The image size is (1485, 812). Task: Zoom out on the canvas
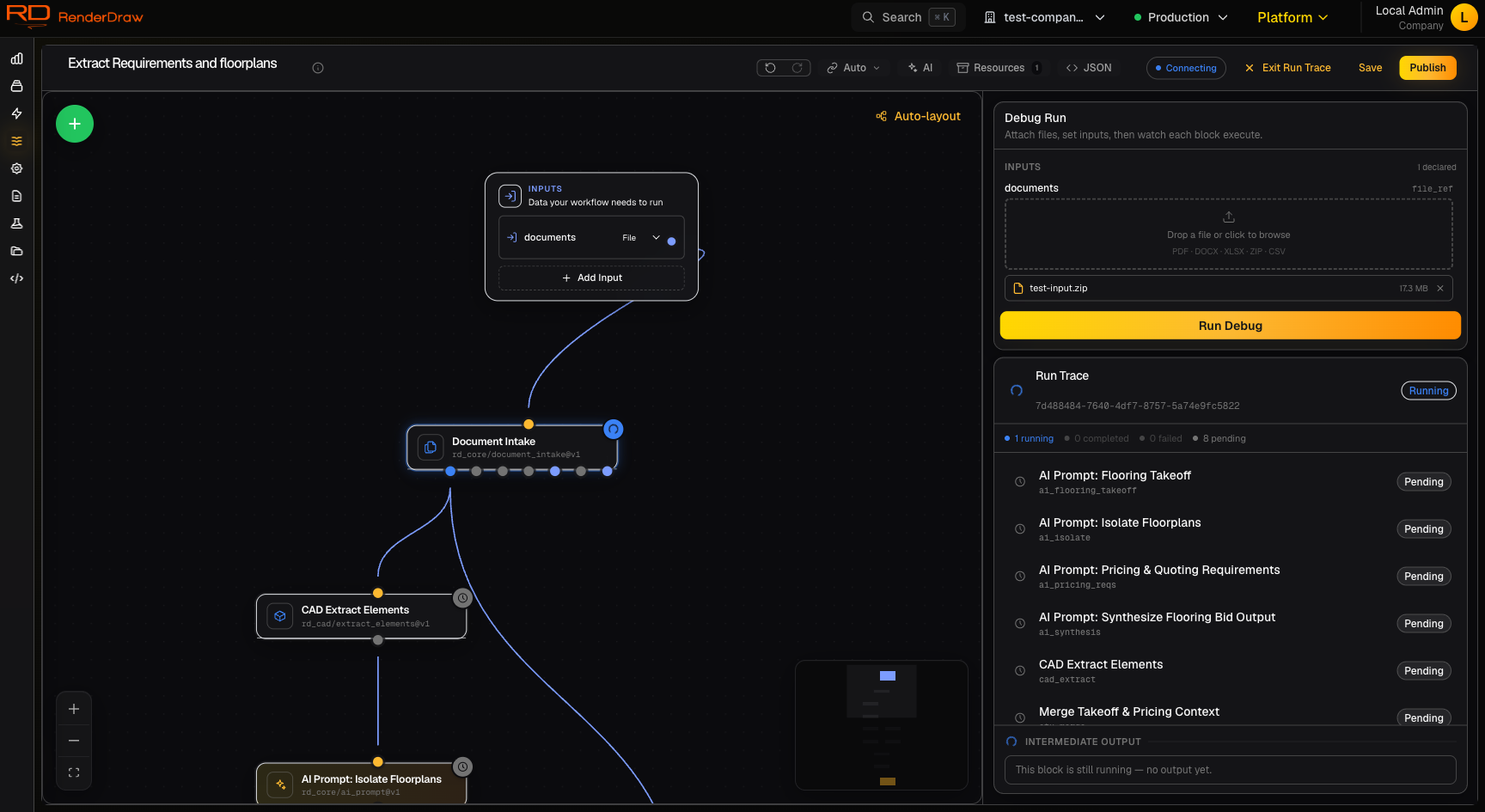(x=74, y=741)
